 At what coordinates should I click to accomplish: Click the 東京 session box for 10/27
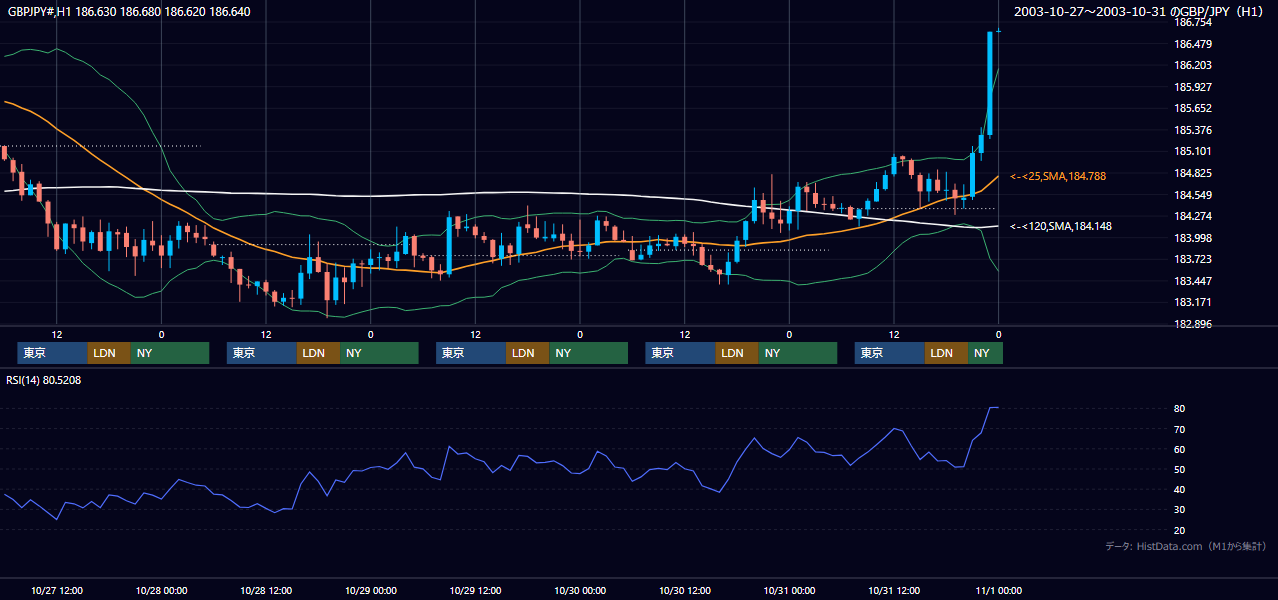(x=52, y=353)
